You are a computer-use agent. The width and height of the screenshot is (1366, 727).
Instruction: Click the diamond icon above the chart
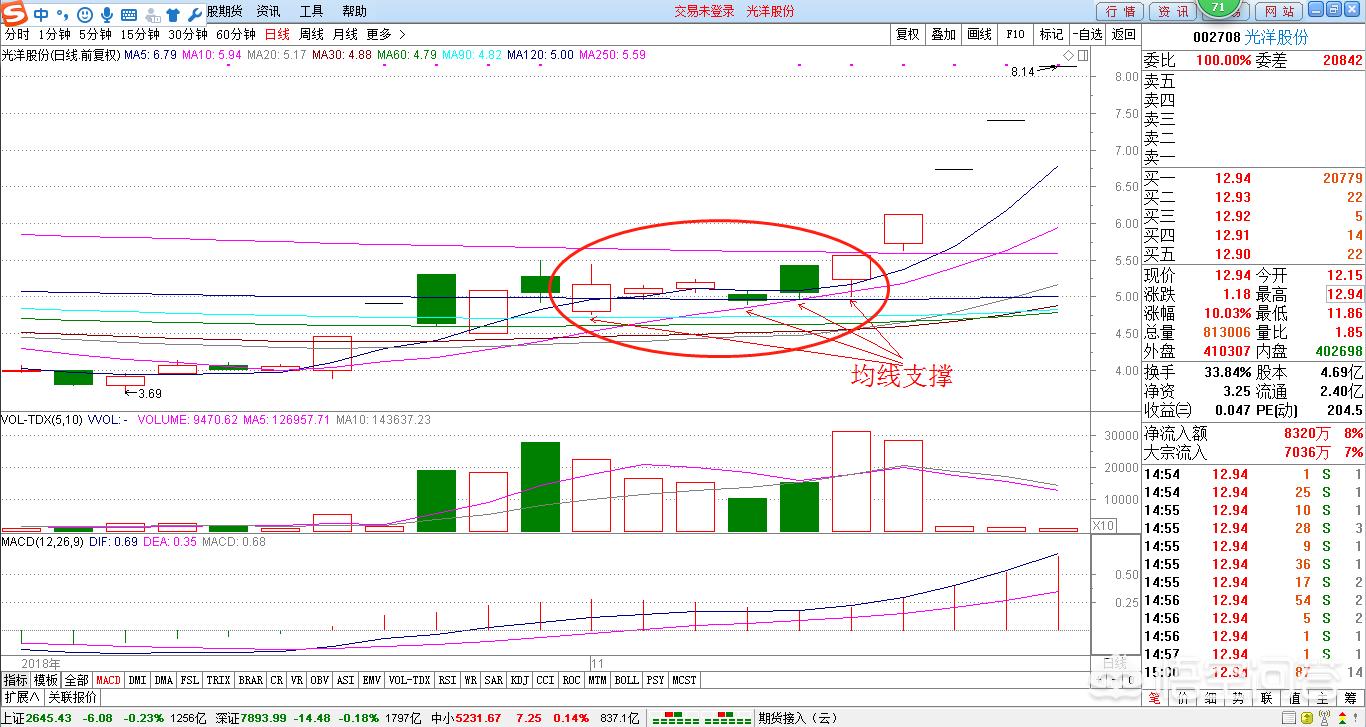[x=1068, y=55]
